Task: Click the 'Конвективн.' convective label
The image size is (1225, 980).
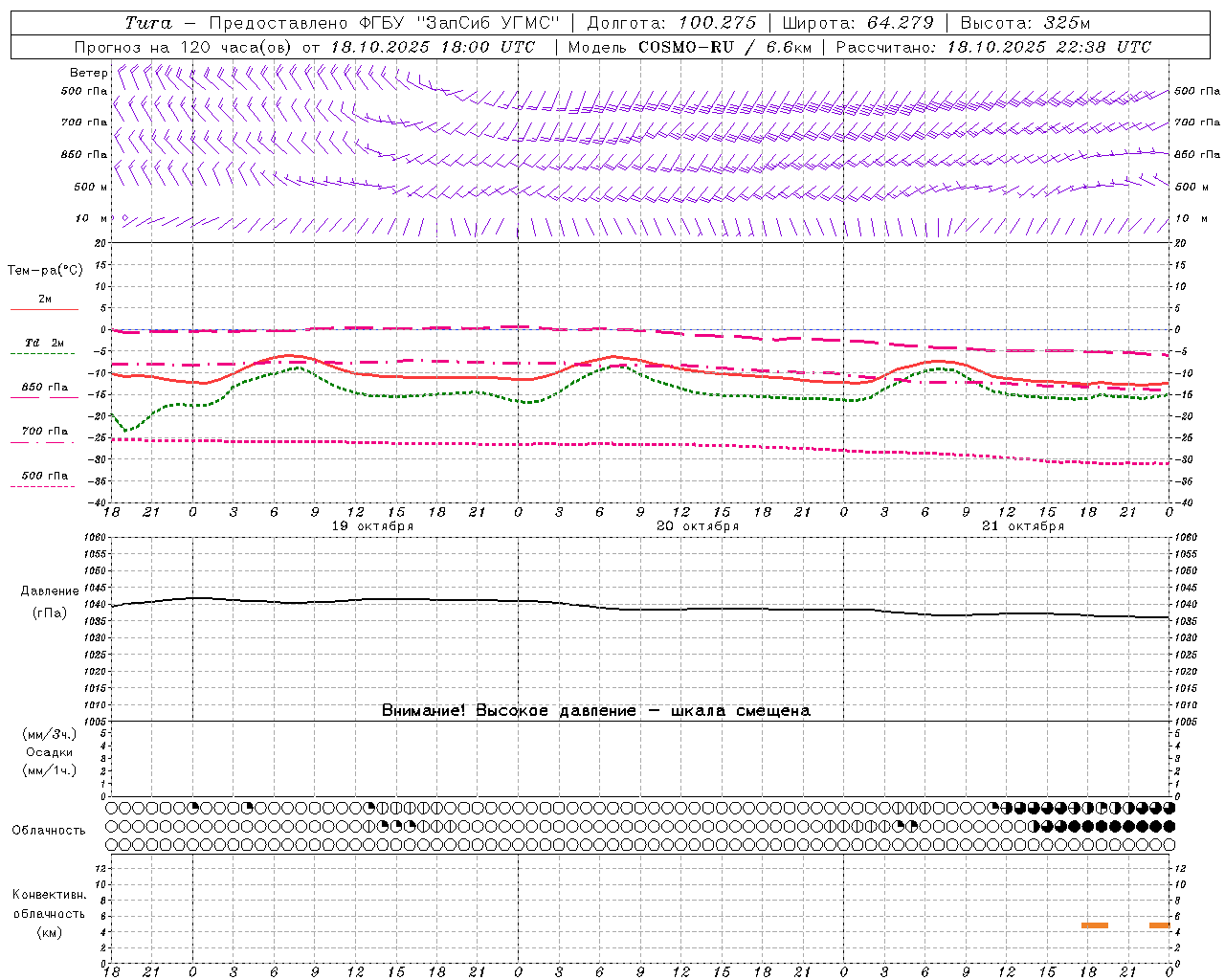Action: pyautogui.click(x=50, y=895)
